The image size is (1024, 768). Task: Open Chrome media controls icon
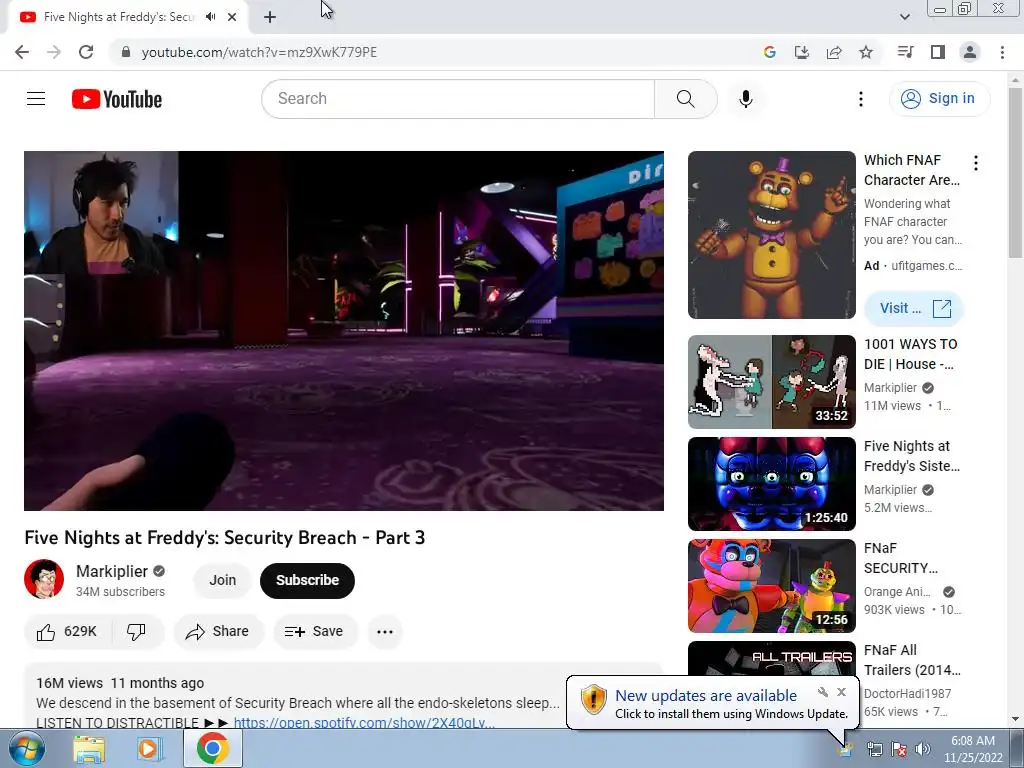pyautogui.click(x=905, y=52)
